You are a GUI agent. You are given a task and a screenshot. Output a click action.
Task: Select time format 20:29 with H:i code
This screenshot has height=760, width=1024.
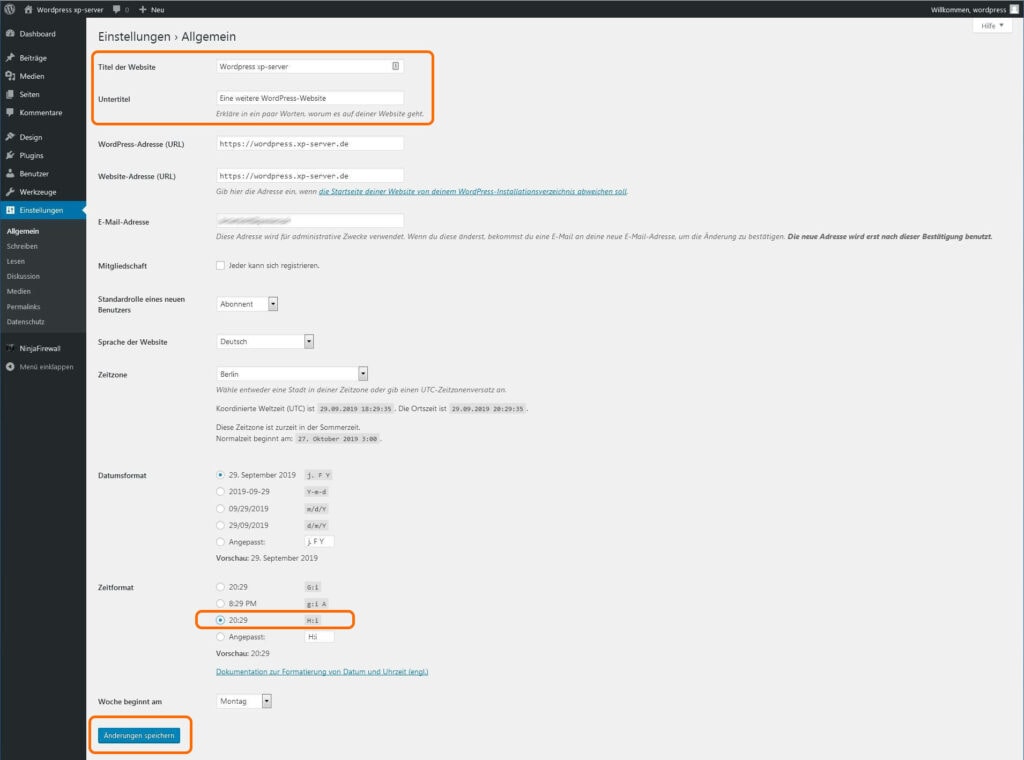click(220, 620)
